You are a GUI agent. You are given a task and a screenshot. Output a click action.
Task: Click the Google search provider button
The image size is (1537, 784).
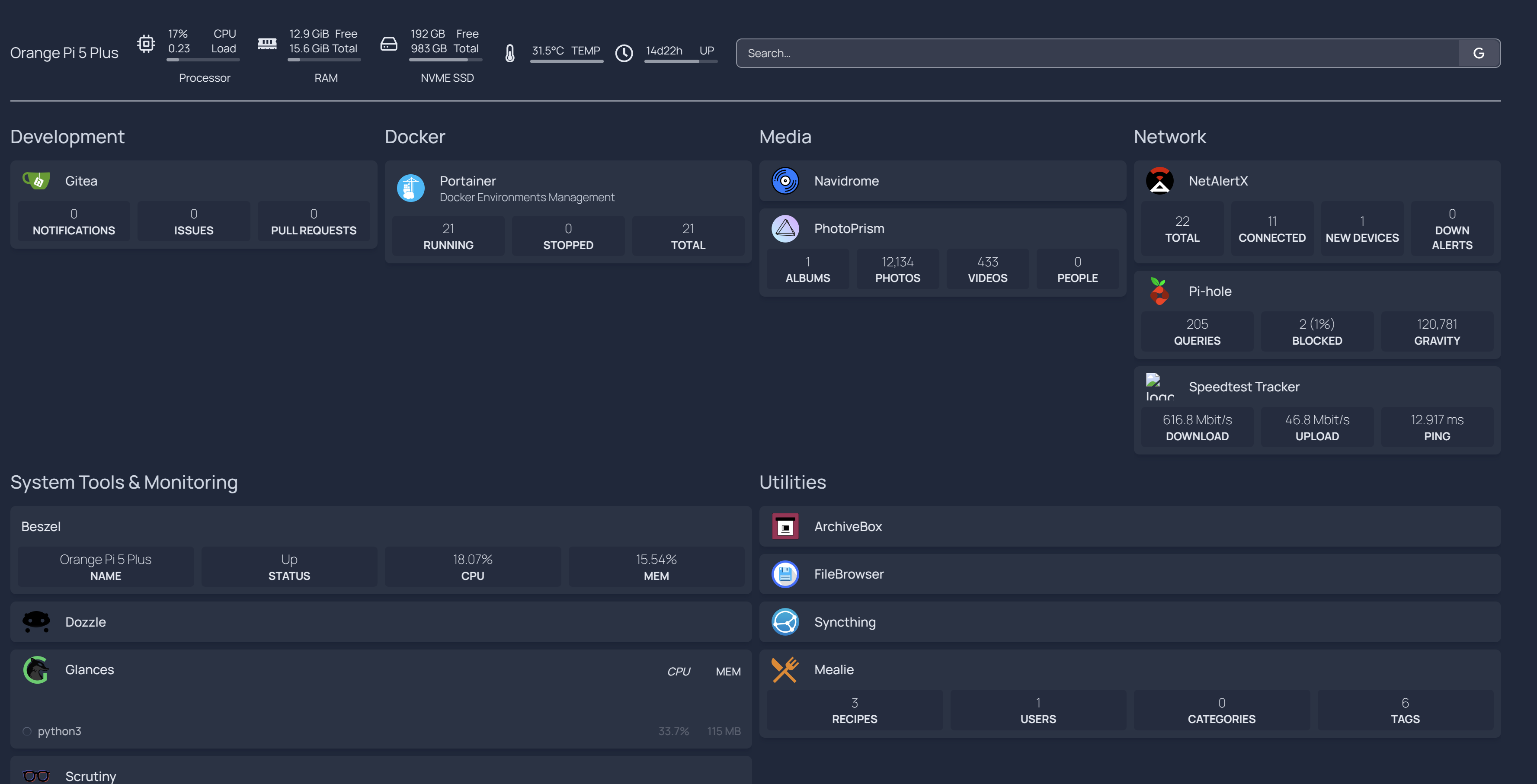(x=1479, y=53)
